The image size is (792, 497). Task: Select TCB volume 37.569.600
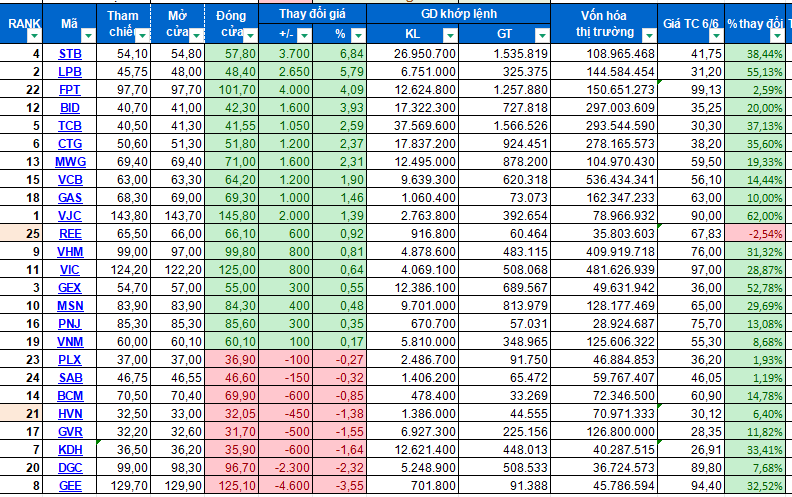point(413,126)
